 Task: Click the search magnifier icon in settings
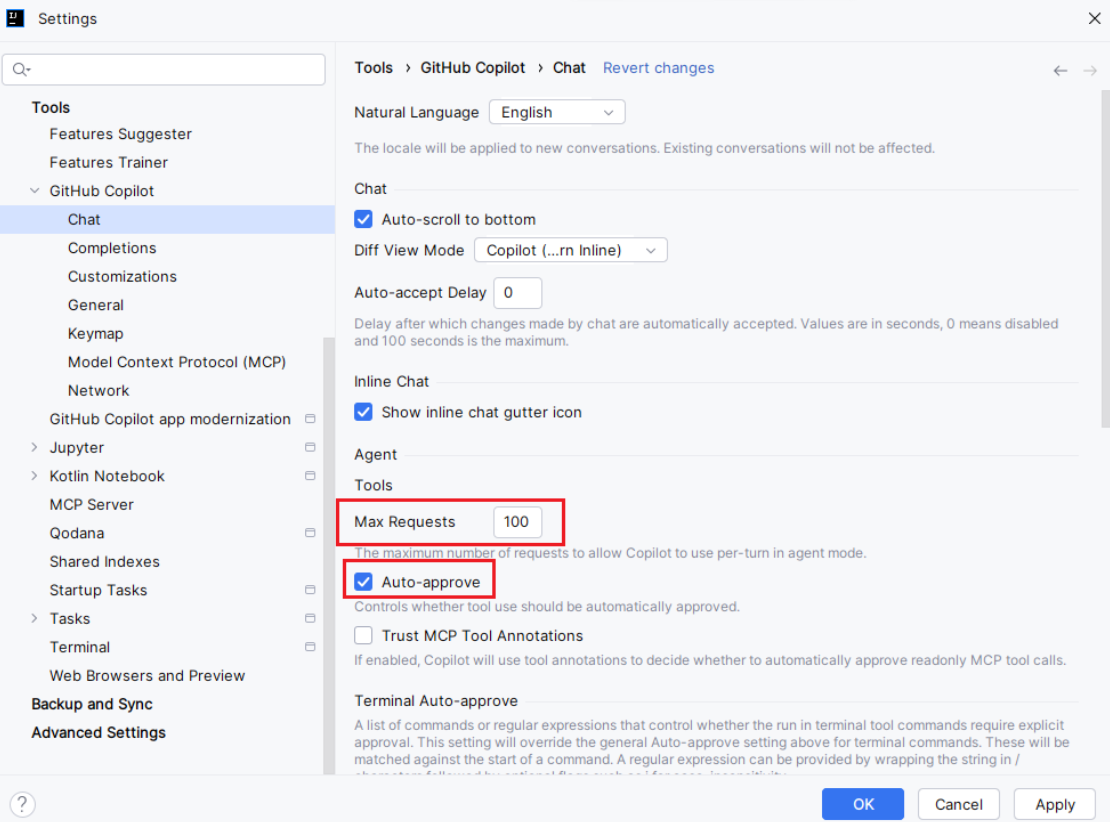(x=21, y=69)
